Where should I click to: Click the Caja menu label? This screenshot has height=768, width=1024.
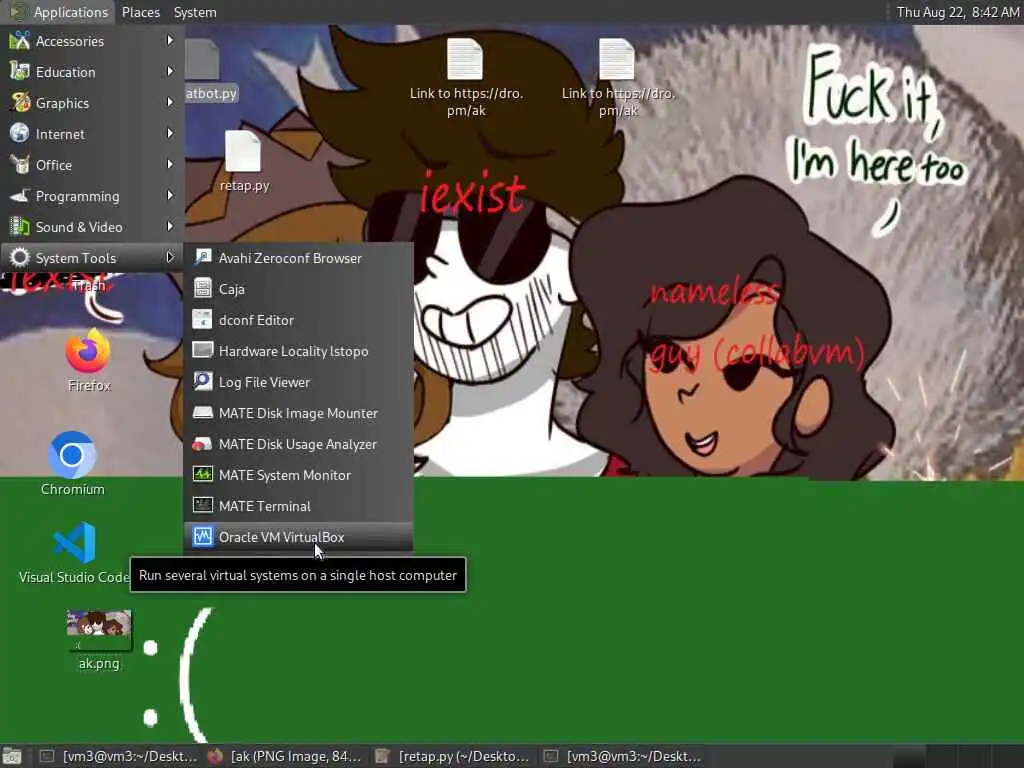[x=232, y=289]
